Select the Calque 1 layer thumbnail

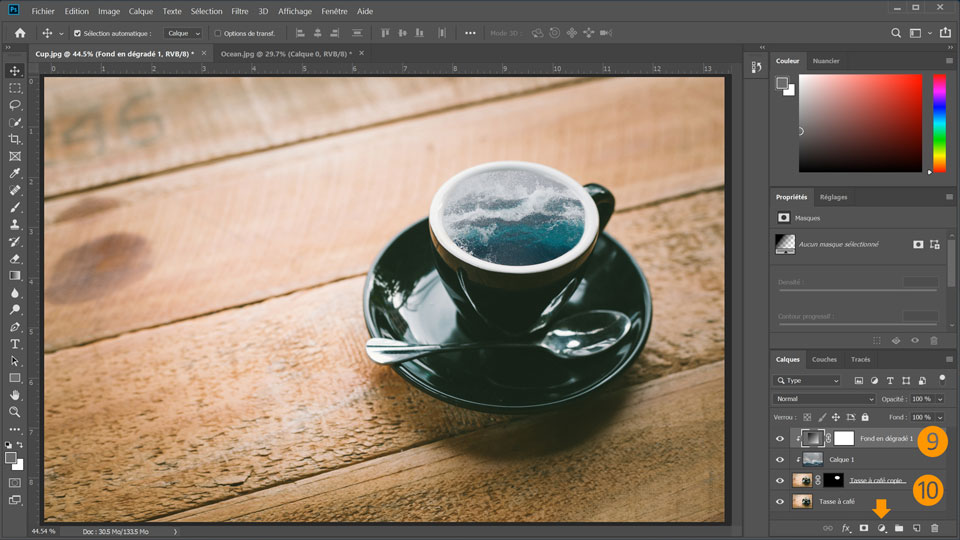point(813,459)
